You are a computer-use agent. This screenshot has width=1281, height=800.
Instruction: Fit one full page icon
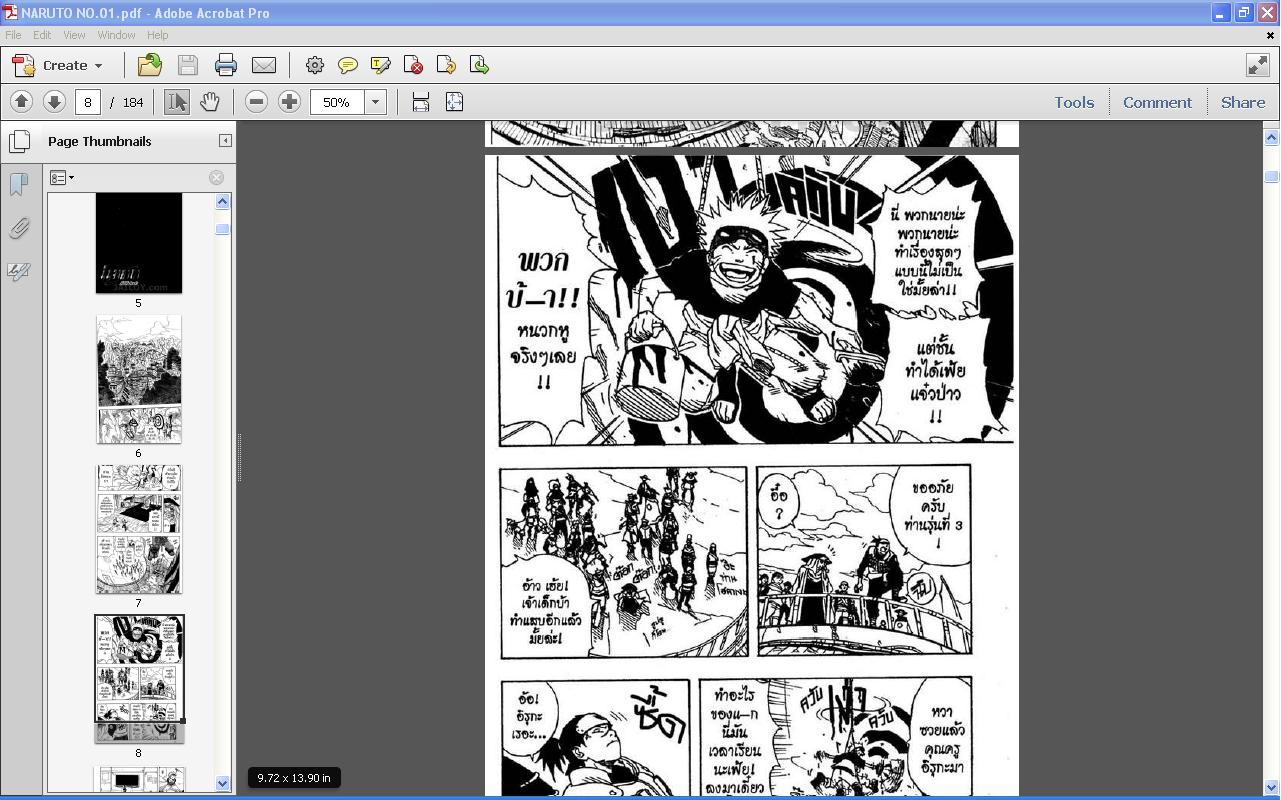click(454, 102)
